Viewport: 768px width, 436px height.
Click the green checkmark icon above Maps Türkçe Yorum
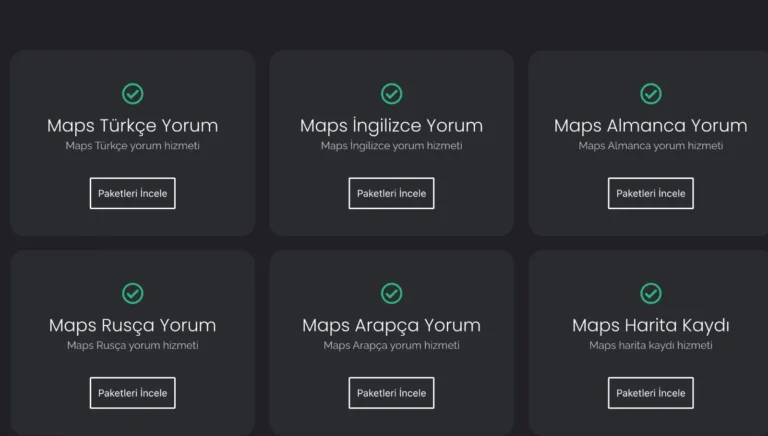tap(133, 94)
